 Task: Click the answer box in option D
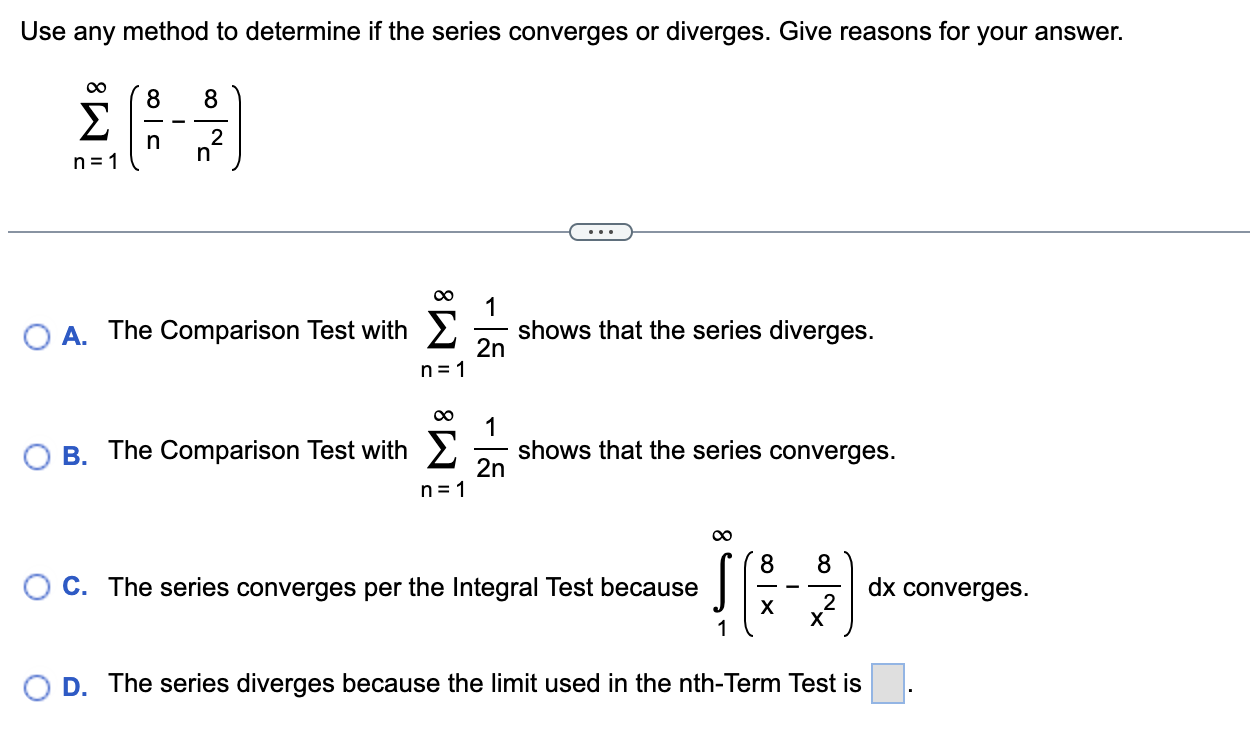888,684
